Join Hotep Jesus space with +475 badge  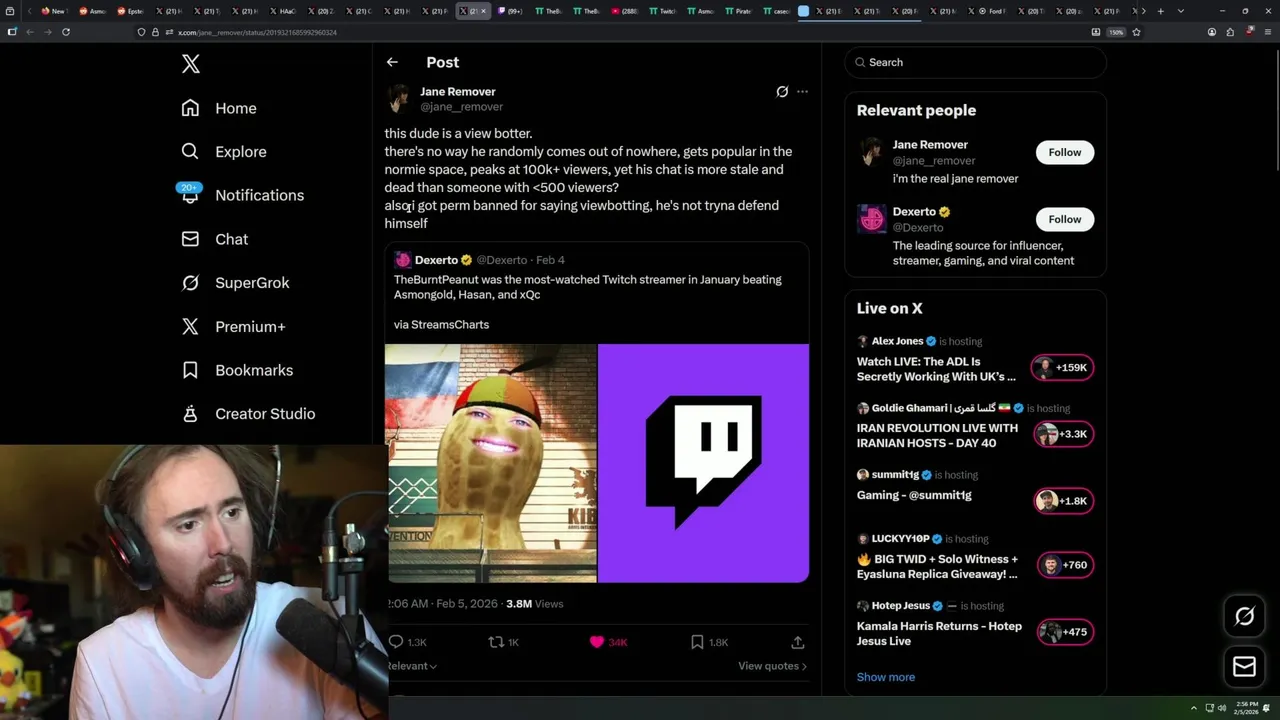point(1065,632)
